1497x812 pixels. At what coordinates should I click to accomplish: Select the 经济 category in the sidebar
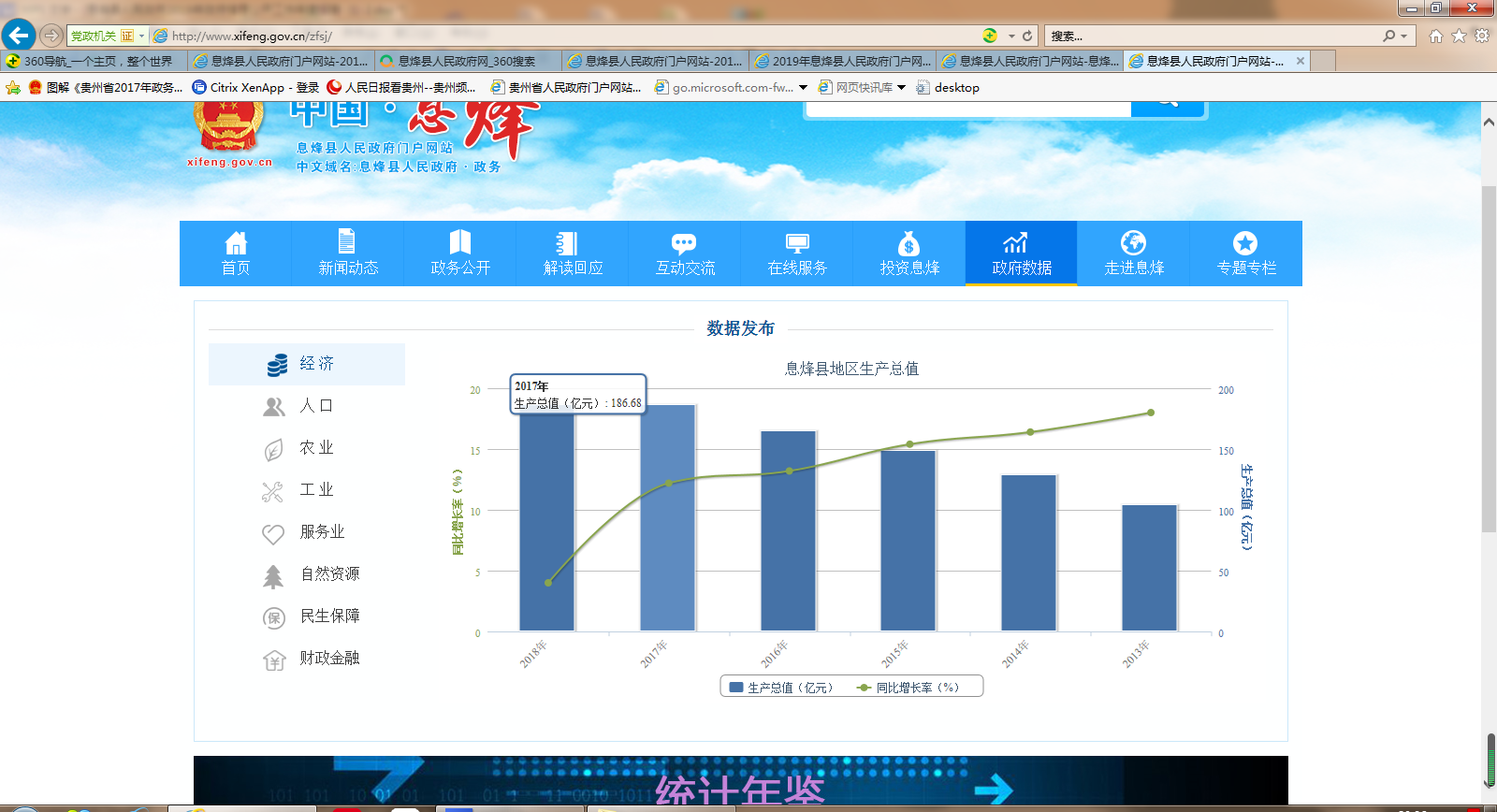pos(307,364)
